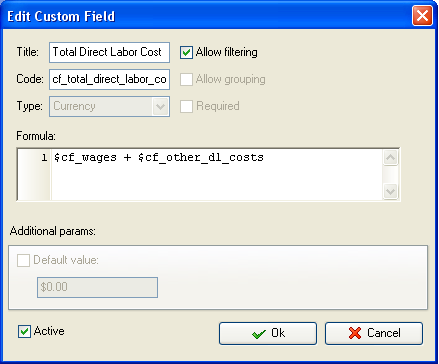Click into the Code input field
Image resolution: width=439 pixels, height=364 pixels.
point(109,79)
